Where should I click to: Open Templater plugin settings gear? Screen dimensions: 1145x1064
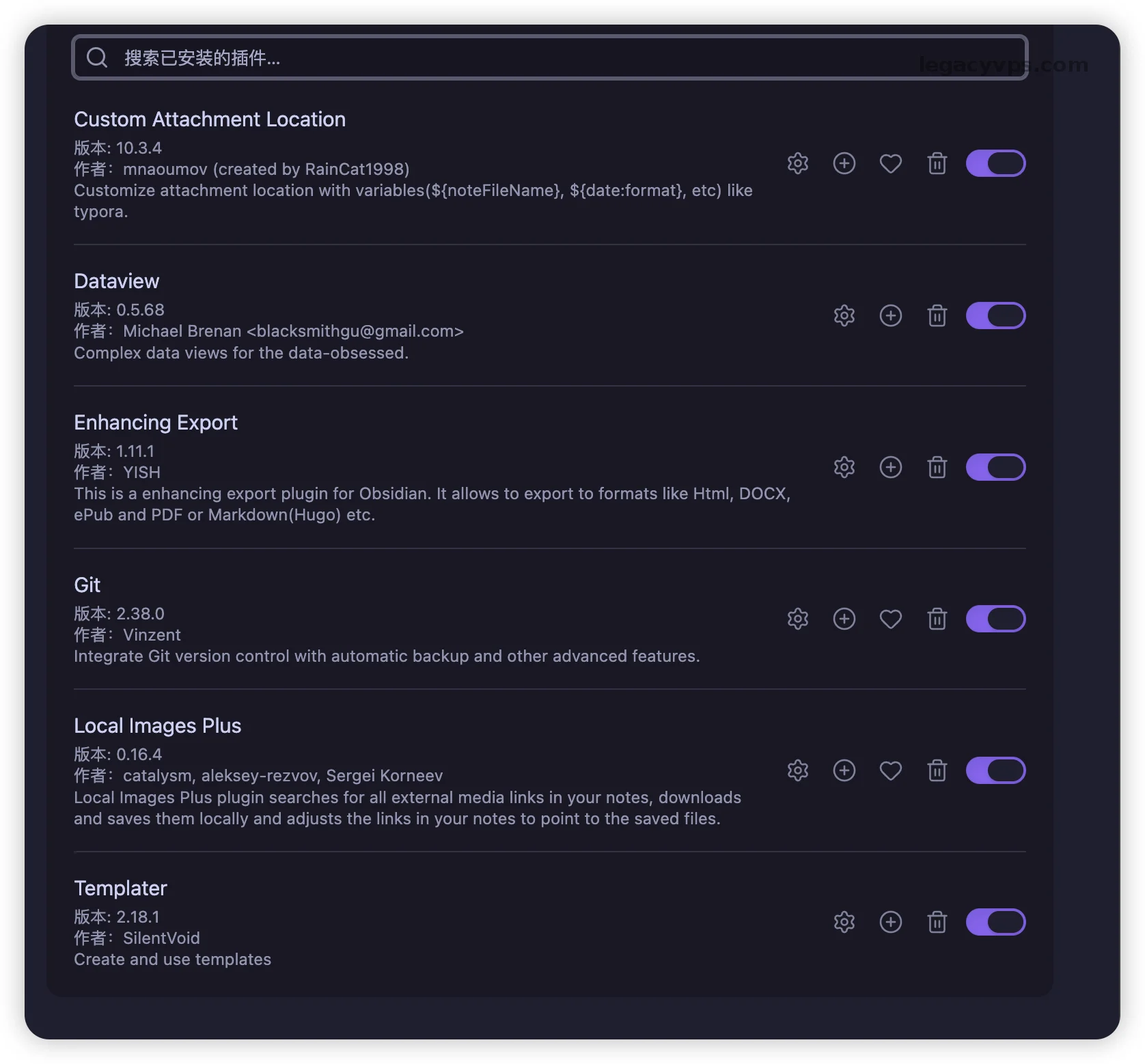844,922
